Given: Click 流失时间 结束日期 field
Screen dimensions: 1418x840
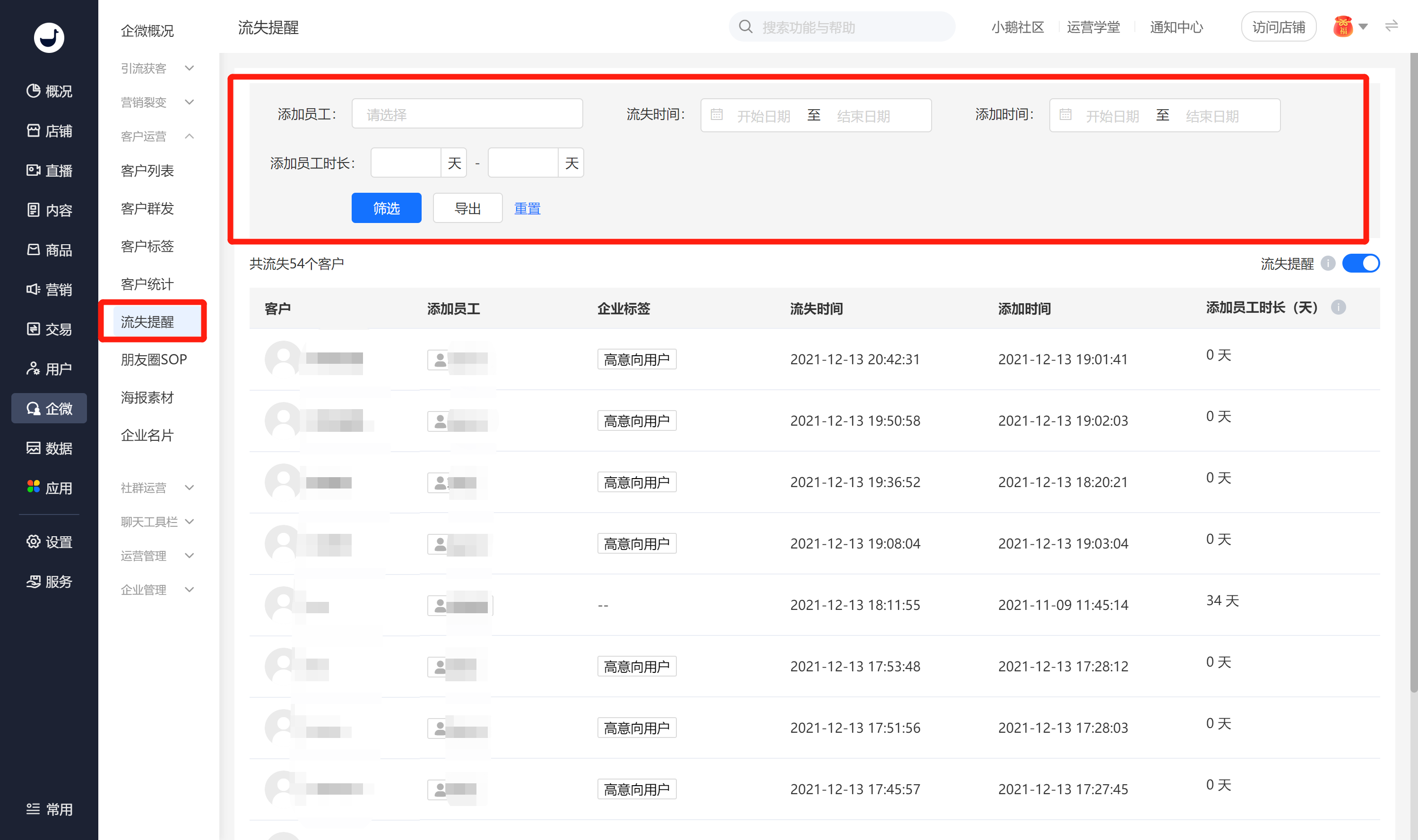Looking at the screenshot, I should point(864,115).
